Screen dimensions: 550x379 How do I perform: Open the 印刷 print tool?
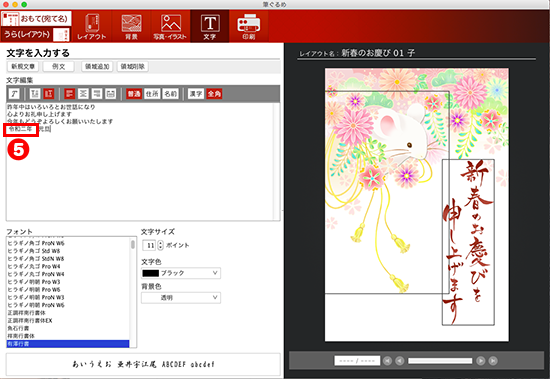coord(248,26)
